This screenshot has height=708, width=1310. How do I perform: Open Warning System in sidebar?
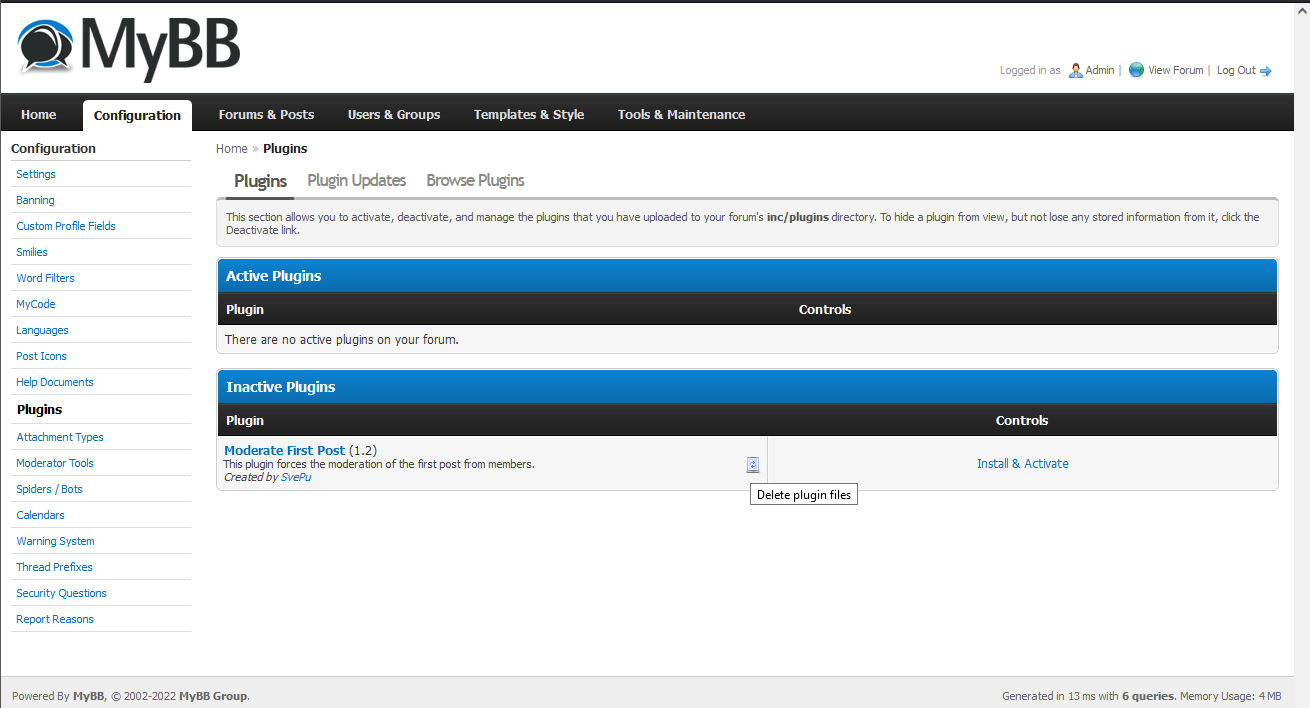[x=55, y=541]
